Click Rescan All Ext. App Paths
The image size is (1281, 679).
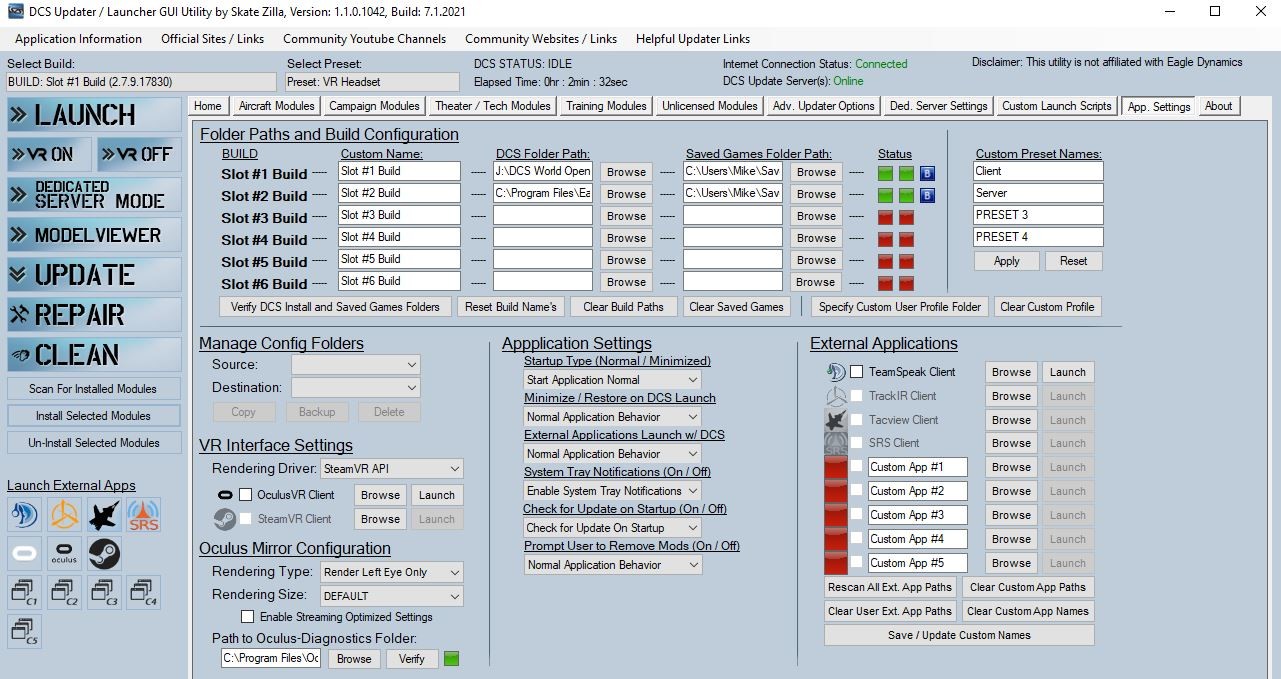[890, 587]
